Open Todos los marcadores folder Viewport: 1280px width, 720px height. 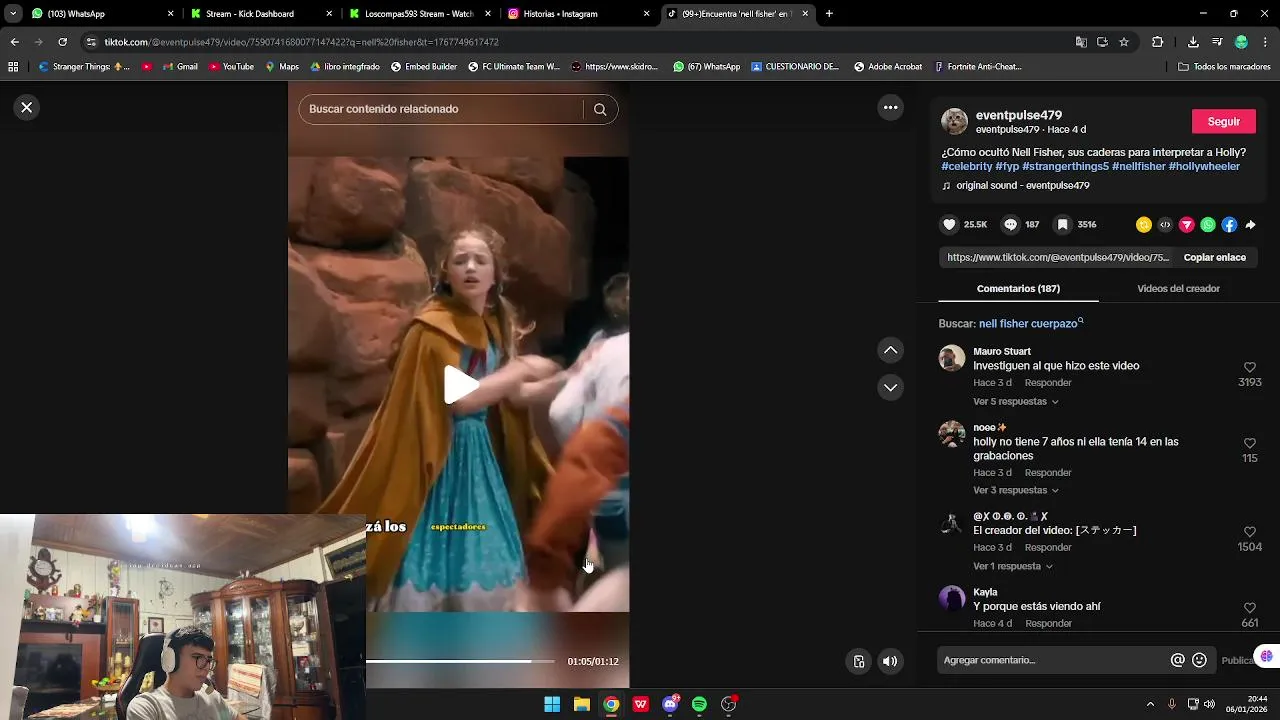[1224, 67]
